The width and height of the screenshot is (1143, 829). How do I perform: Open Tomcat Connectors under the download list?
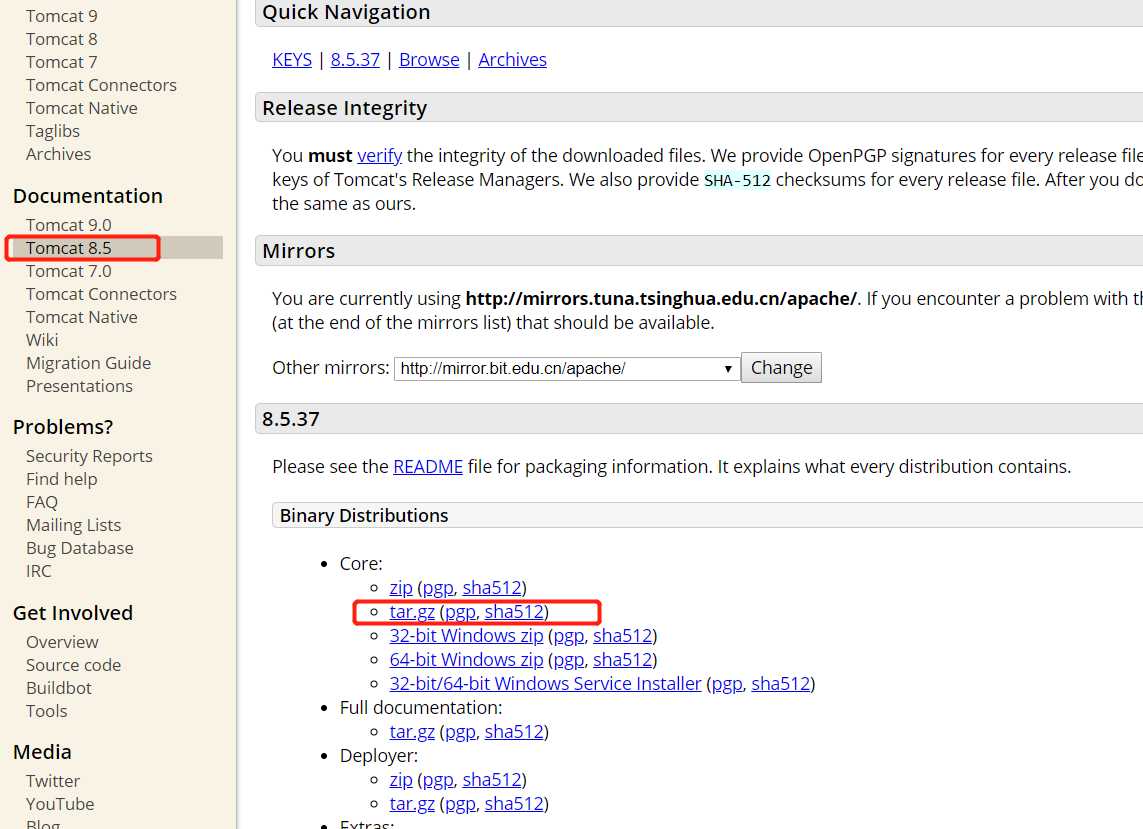101,85
